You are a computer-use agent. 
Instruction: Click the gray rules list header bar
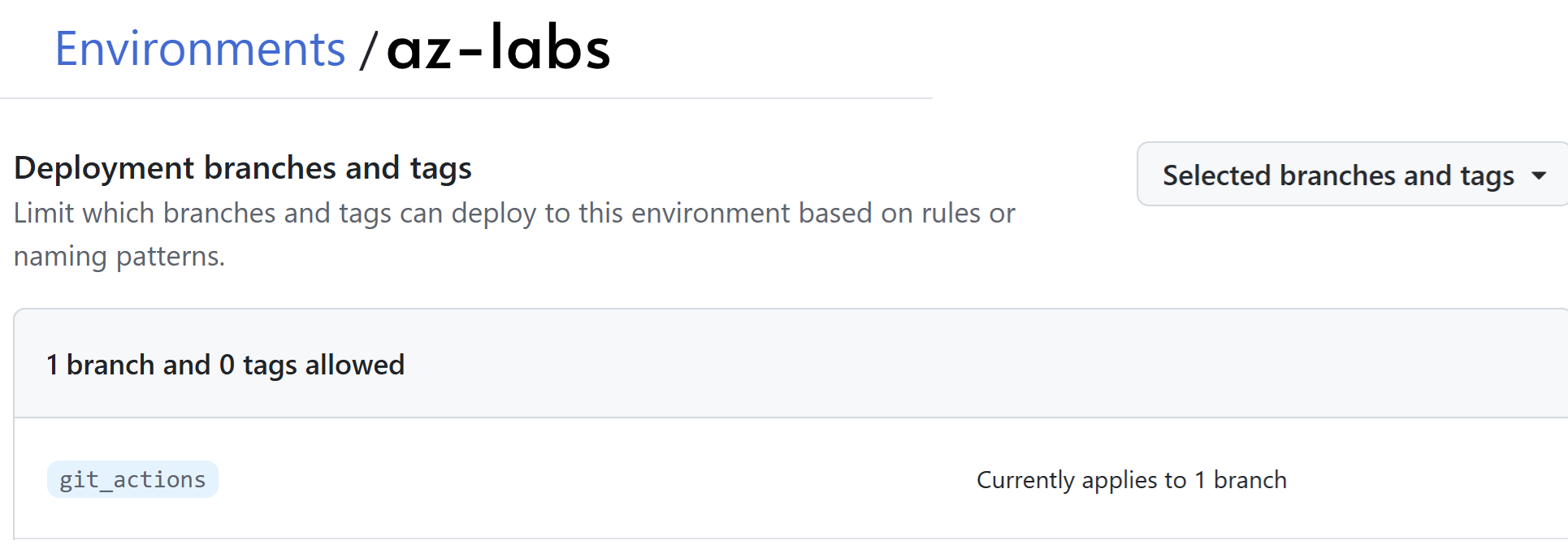tap(790, 364)
